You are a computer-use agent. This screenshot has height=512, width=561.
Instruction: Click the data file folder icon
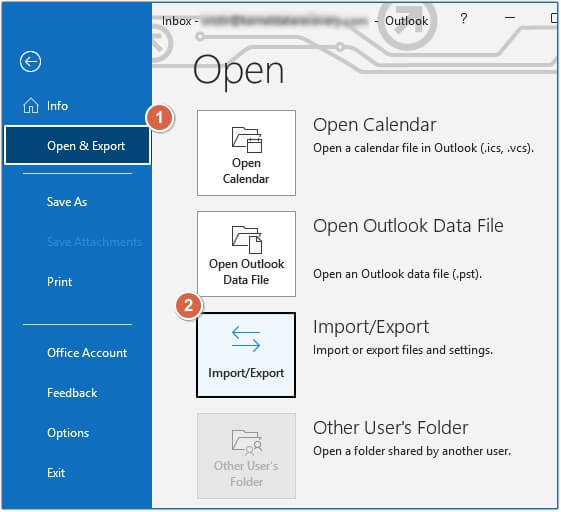coord(247,240)
